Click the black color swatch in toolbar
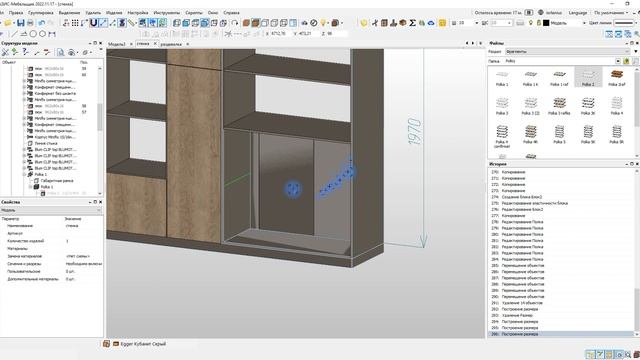The image size is (640, 360). click(x=546, y=23)
